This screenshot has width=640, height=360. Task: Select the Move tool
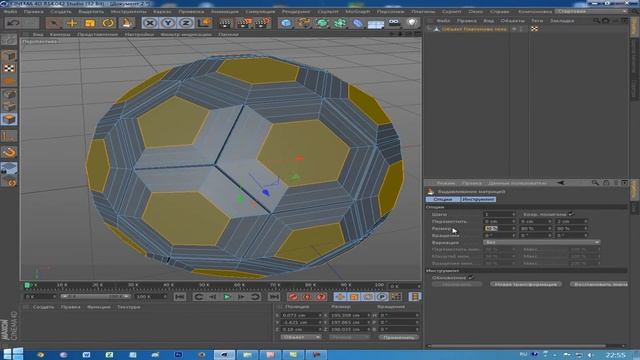pos(72,23)
